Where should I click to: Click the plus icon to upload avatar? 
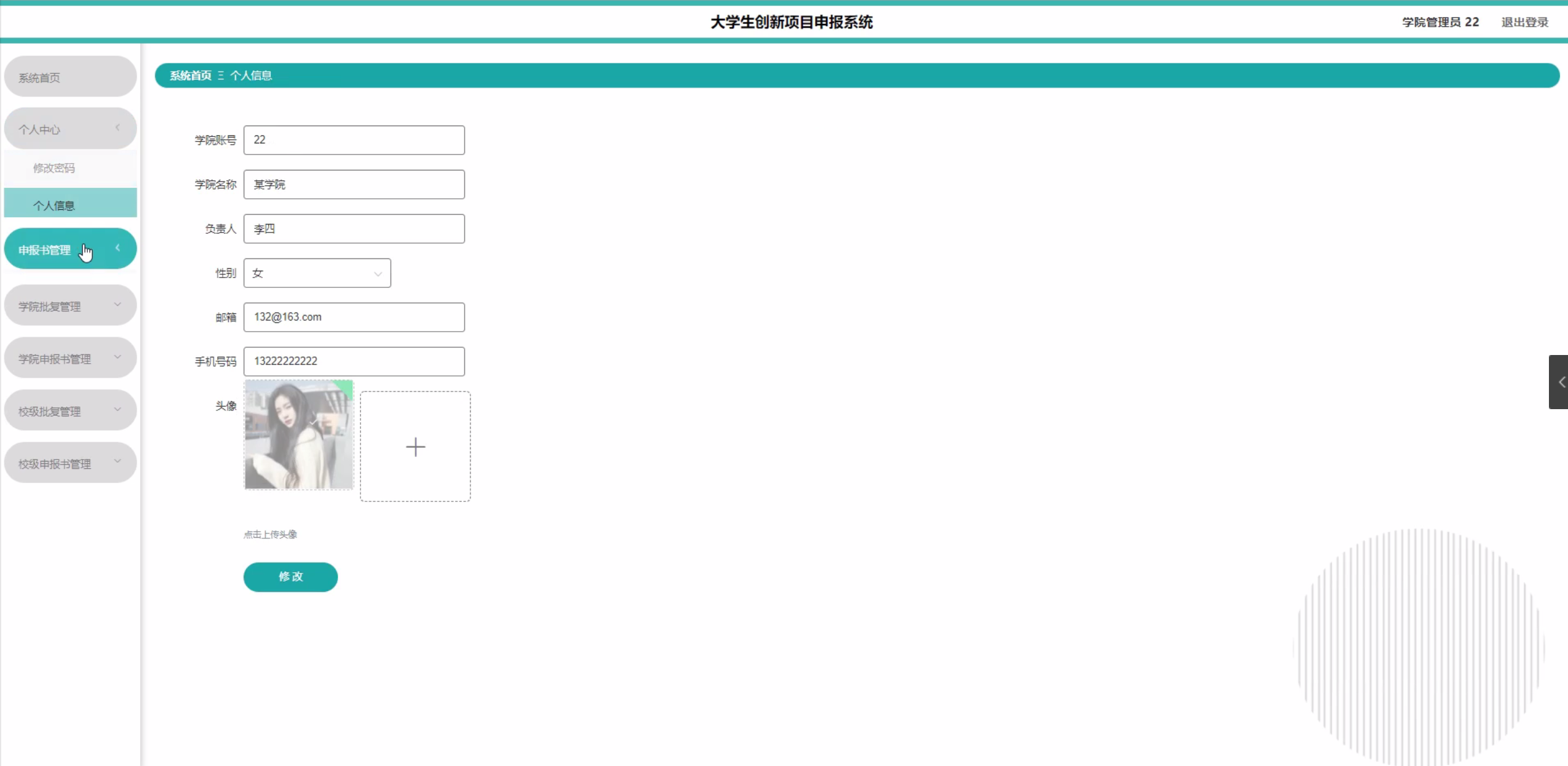point(415,447)
